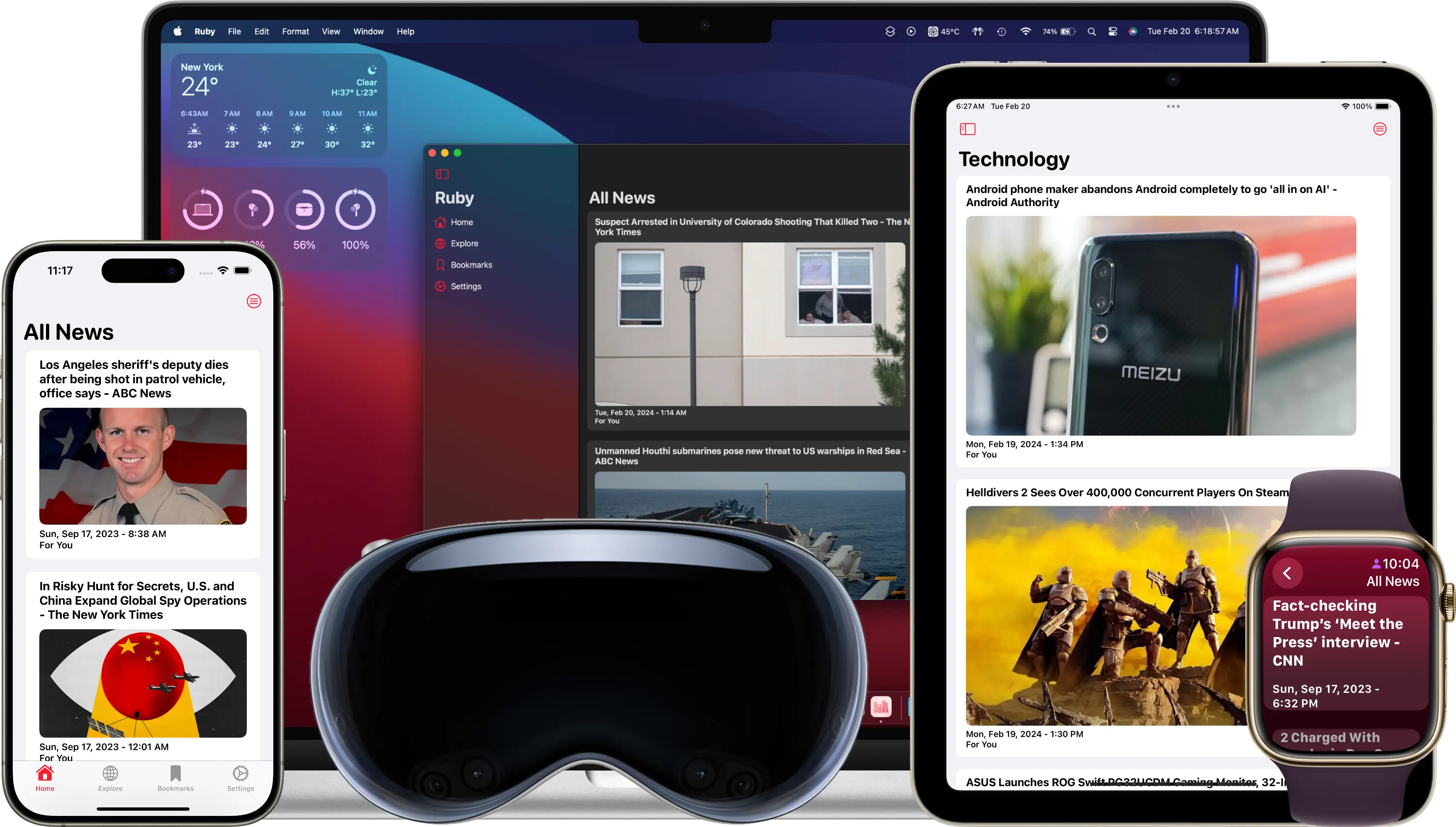The width and height of the screenshot is (1456, 827).
Task: Open the Format menu in macOS menu bar
Action: (295, 31)
